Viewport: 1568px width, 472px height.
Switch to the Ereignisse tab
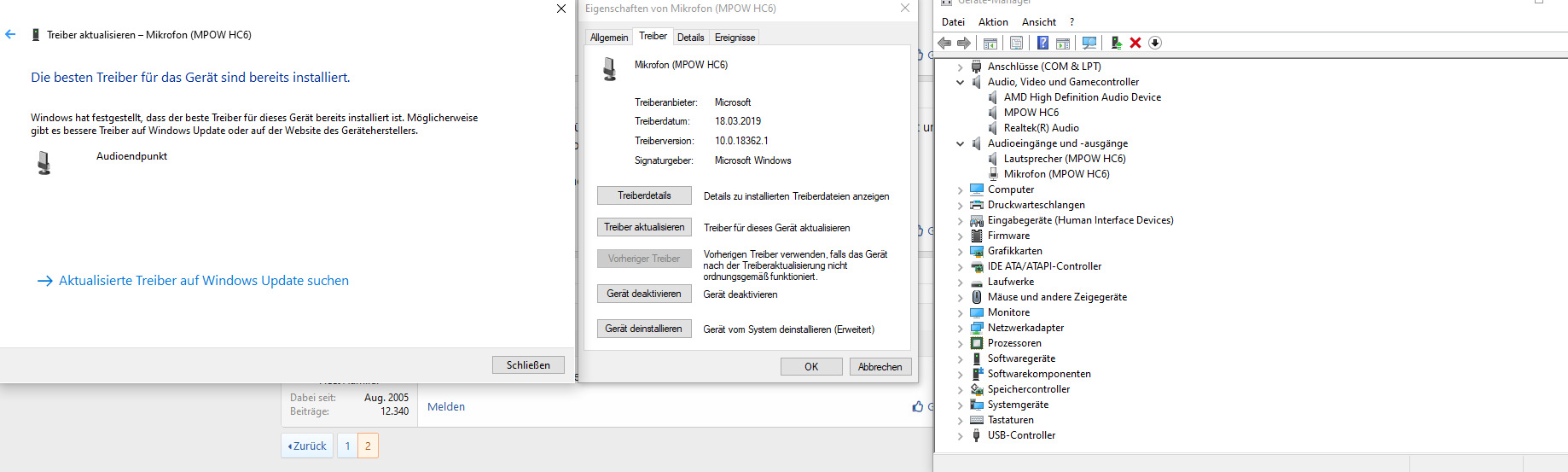pos(735,38)
